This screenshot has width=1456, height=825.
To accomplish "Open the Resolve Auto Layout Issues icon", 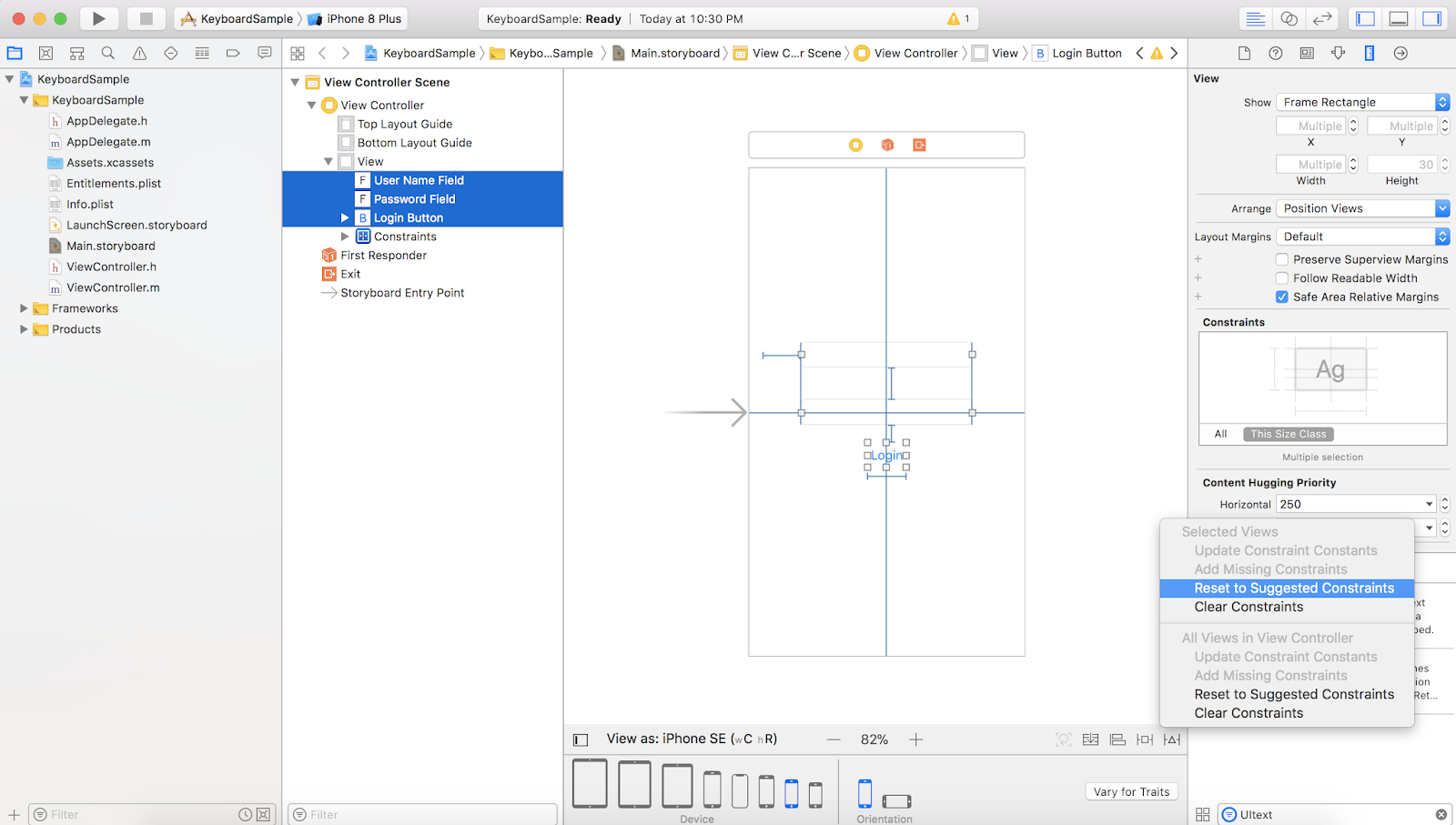I will coord(1171,739).
